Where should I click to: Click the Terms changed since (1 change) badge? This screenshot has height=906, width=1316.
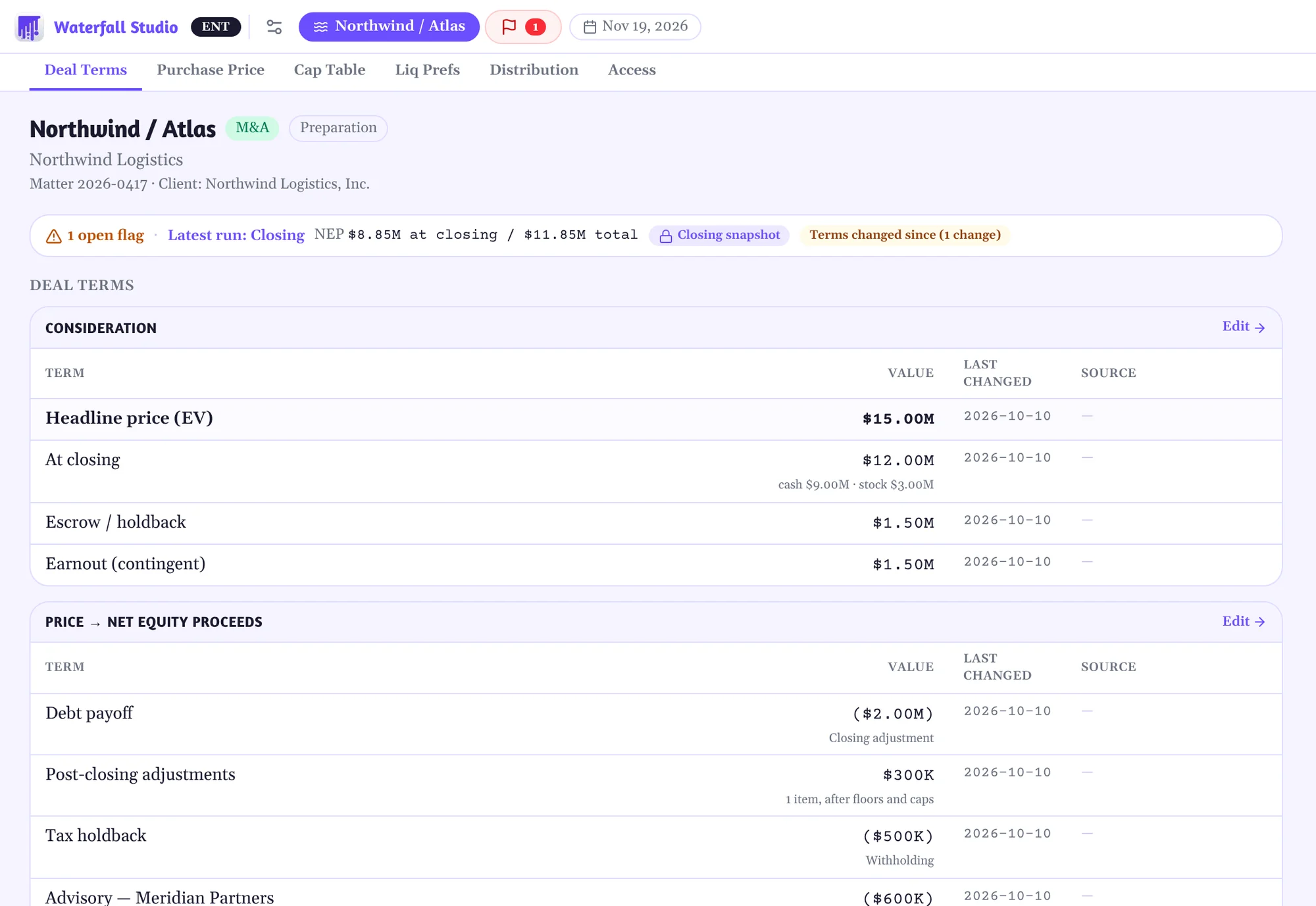click(x=905, y=235)
